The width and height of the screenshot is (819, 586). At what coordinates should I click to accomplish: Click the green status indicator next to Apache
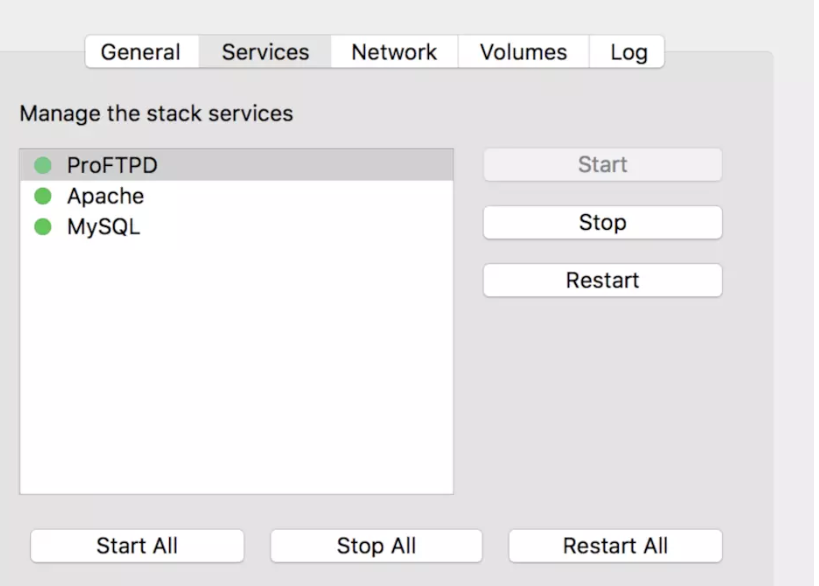(43, 196)
